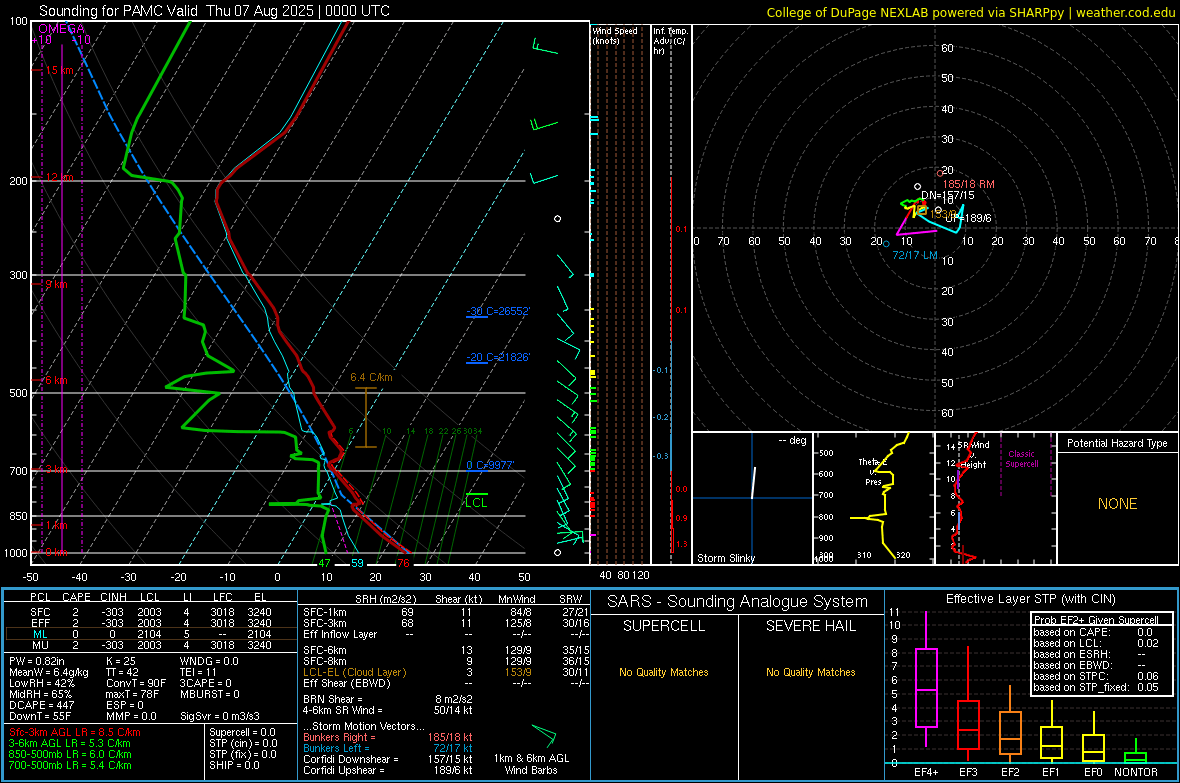This screenshot has height=783, width=1180.
Task: Click the 6 km height marker
Action: pos(56,380)
